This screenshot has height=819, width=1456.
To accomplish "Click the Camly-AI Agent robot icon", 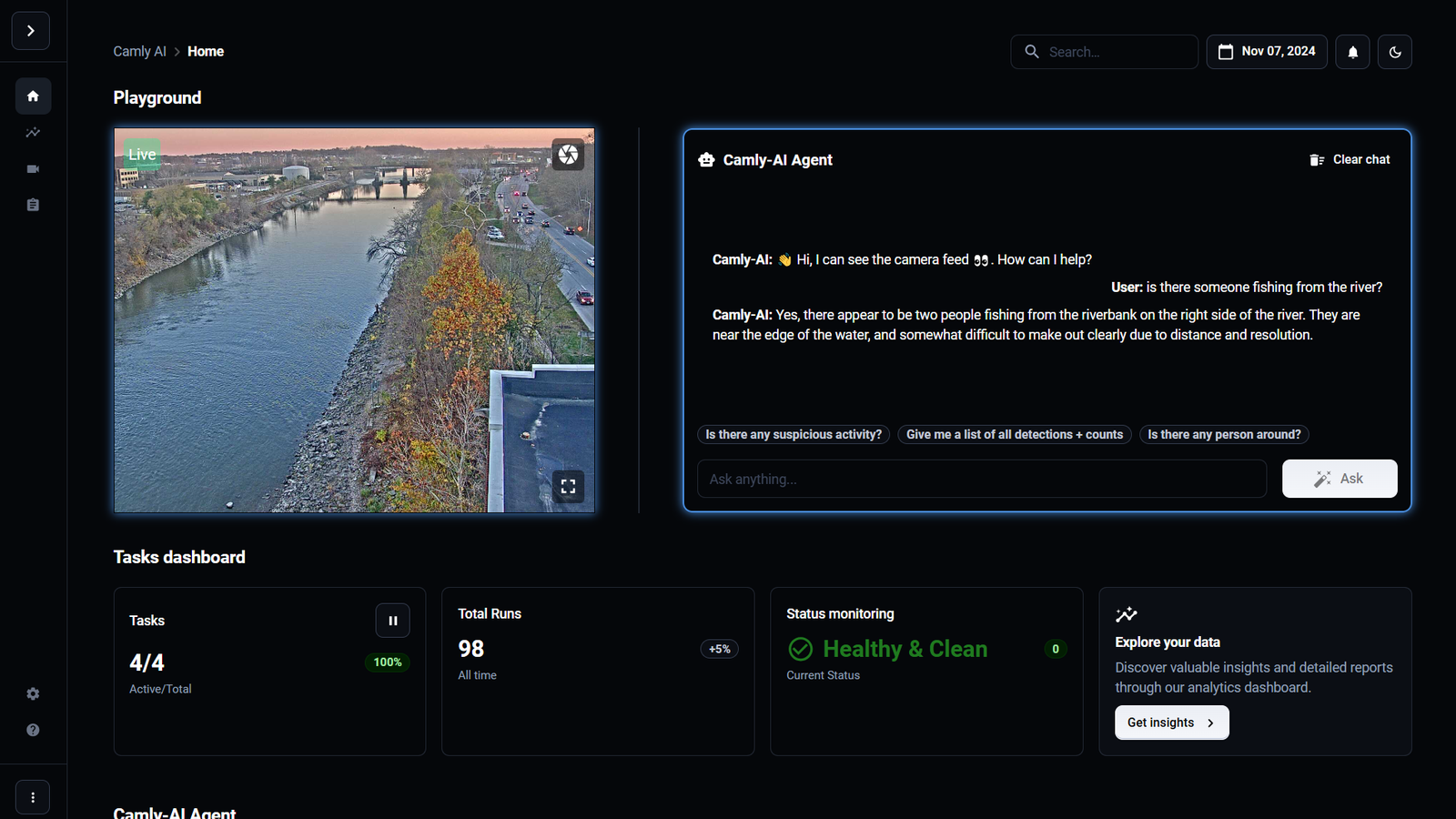I will pos(706,160).
